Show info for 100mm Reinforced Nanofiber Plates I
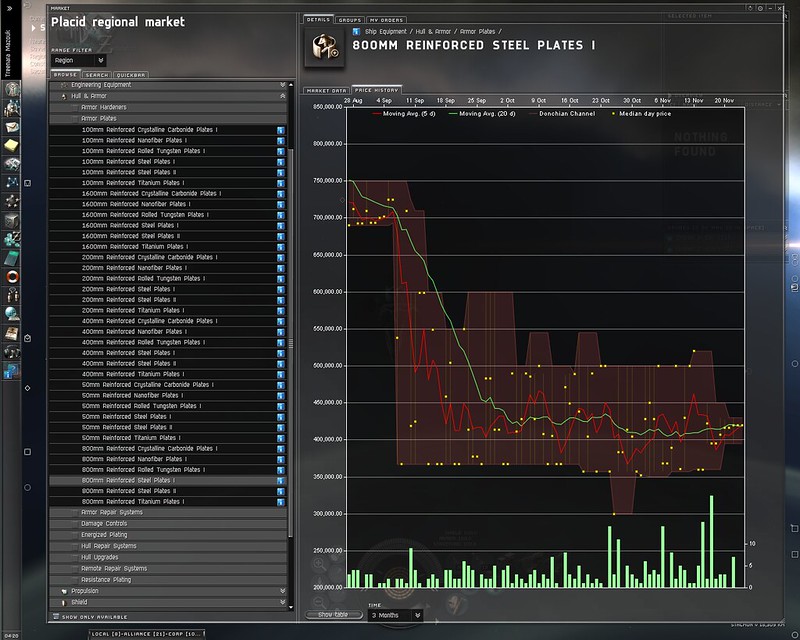The height and width of the screenshot is (640, 800). 281,141
